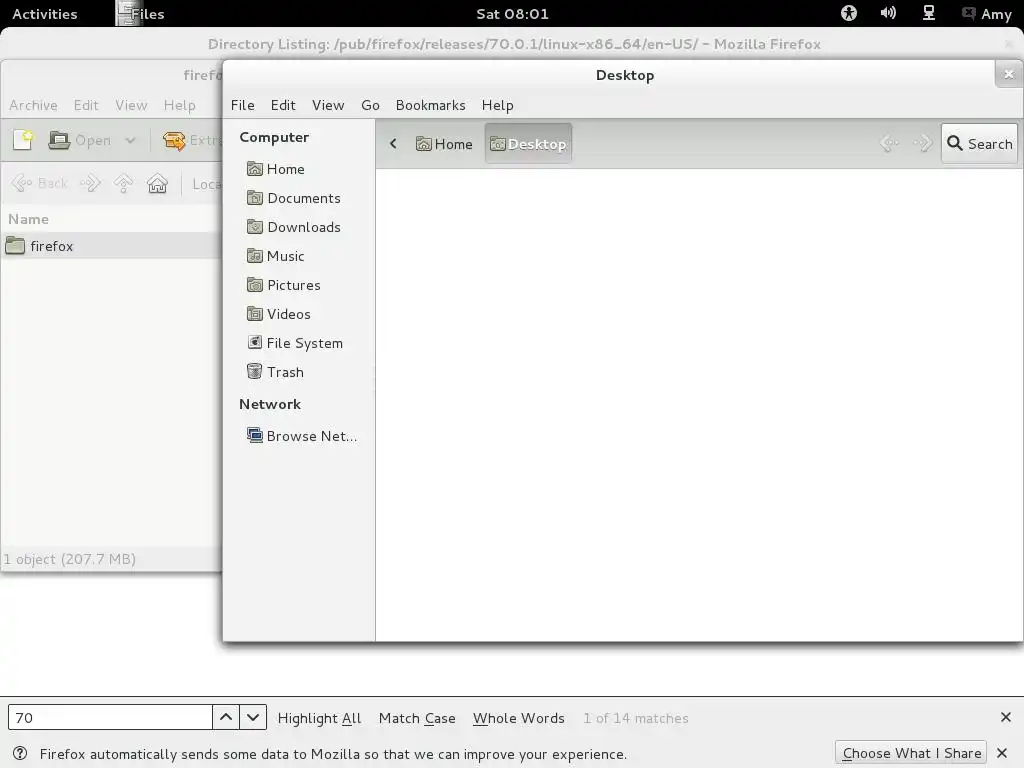Toggle Highlight All in find bar

coord(319,718)
